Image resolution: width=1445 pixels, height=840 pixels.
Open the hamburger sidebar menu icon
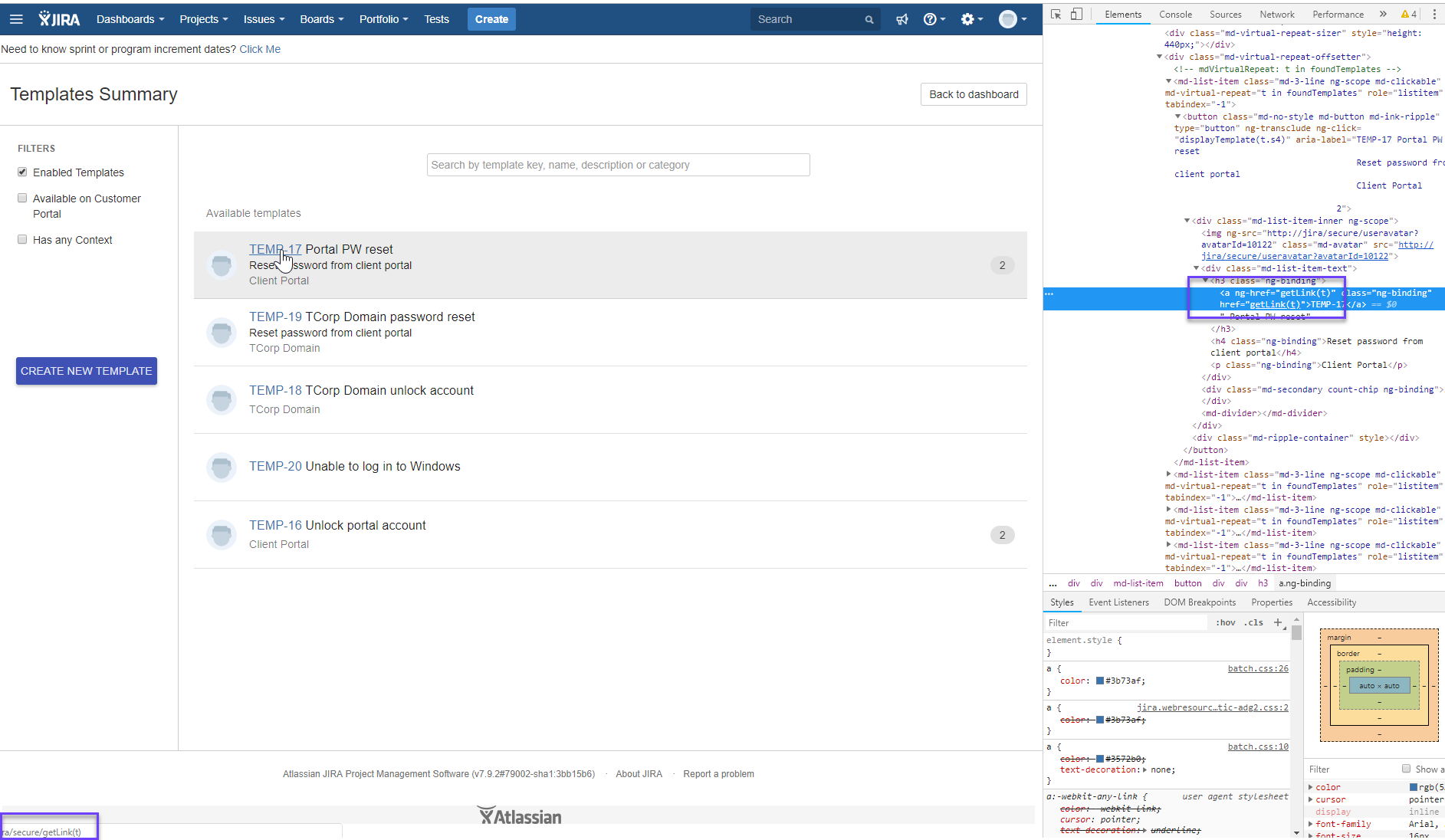16,19
